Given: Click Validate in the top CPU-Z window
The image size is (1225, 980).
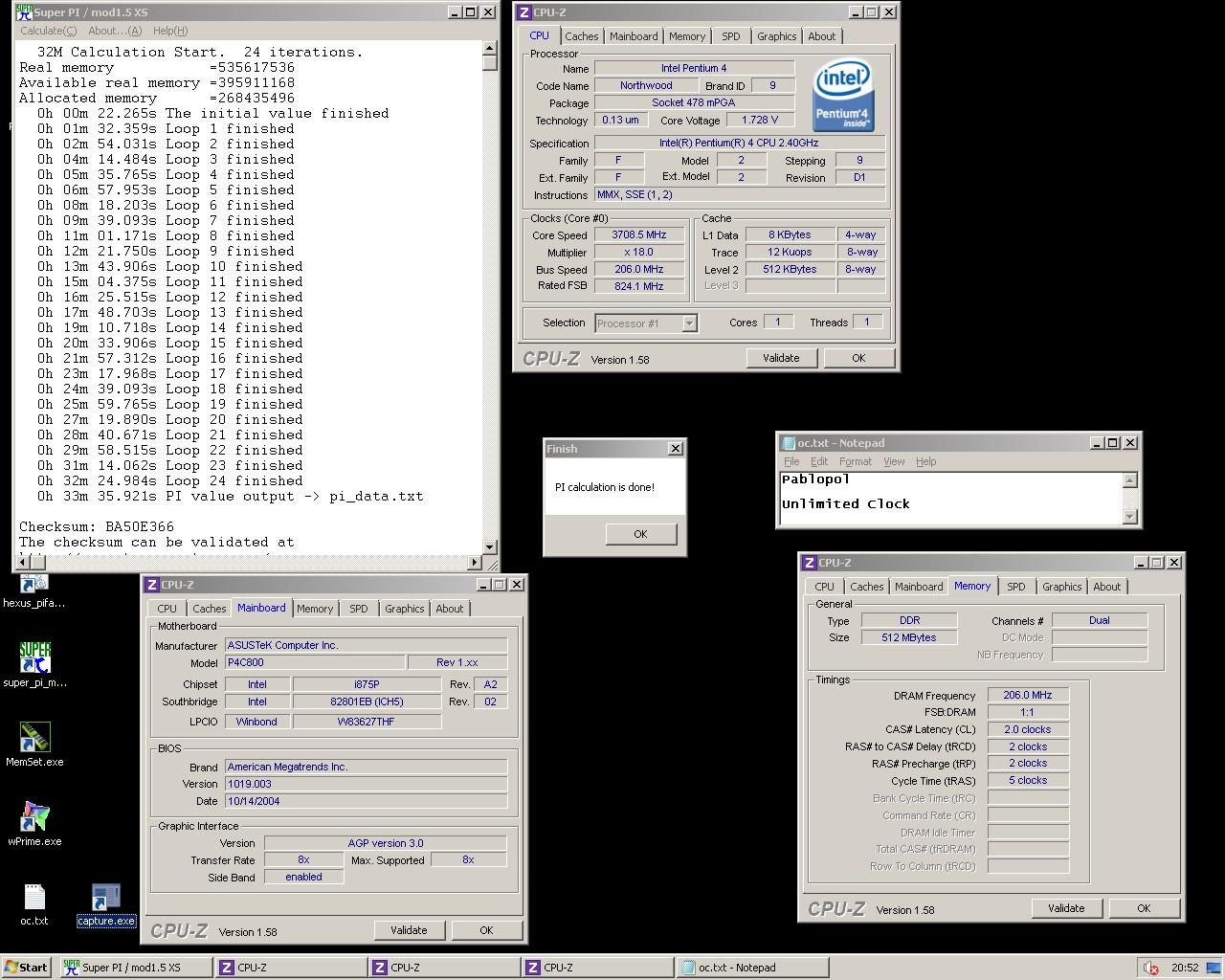Looking at the screenshot, I should click(x=781, y=358).
